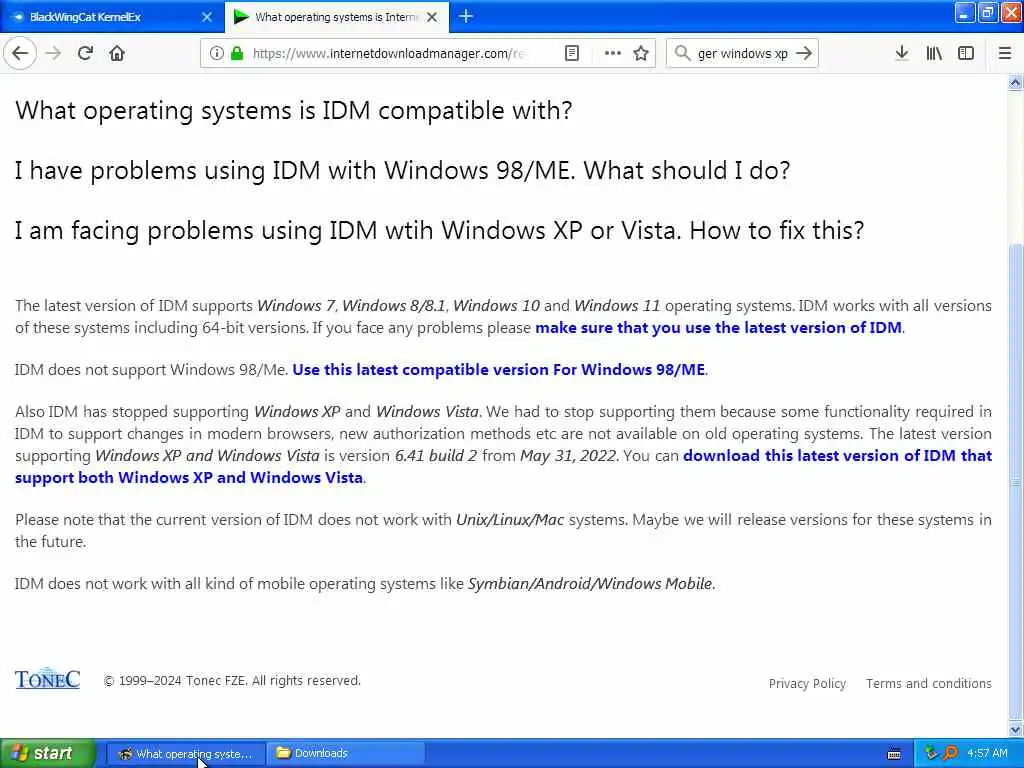The image size is (1024, 768).
Task: Click the Tonec logo in footer
Action: [x=47, y=679]
